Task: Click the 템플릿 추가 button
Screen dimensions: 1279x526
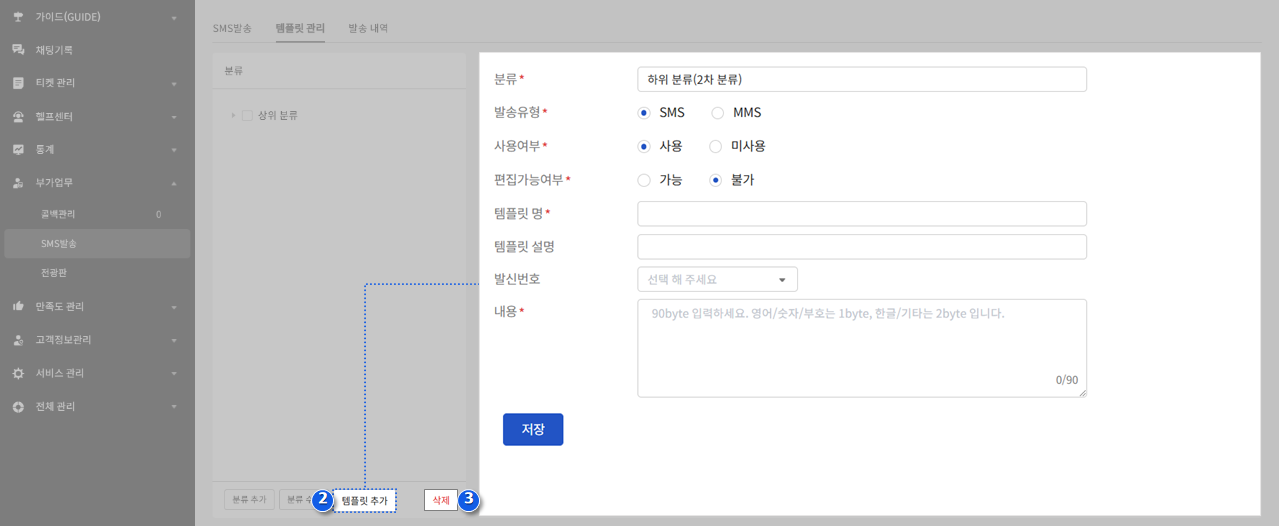Action: click(364, 500)
